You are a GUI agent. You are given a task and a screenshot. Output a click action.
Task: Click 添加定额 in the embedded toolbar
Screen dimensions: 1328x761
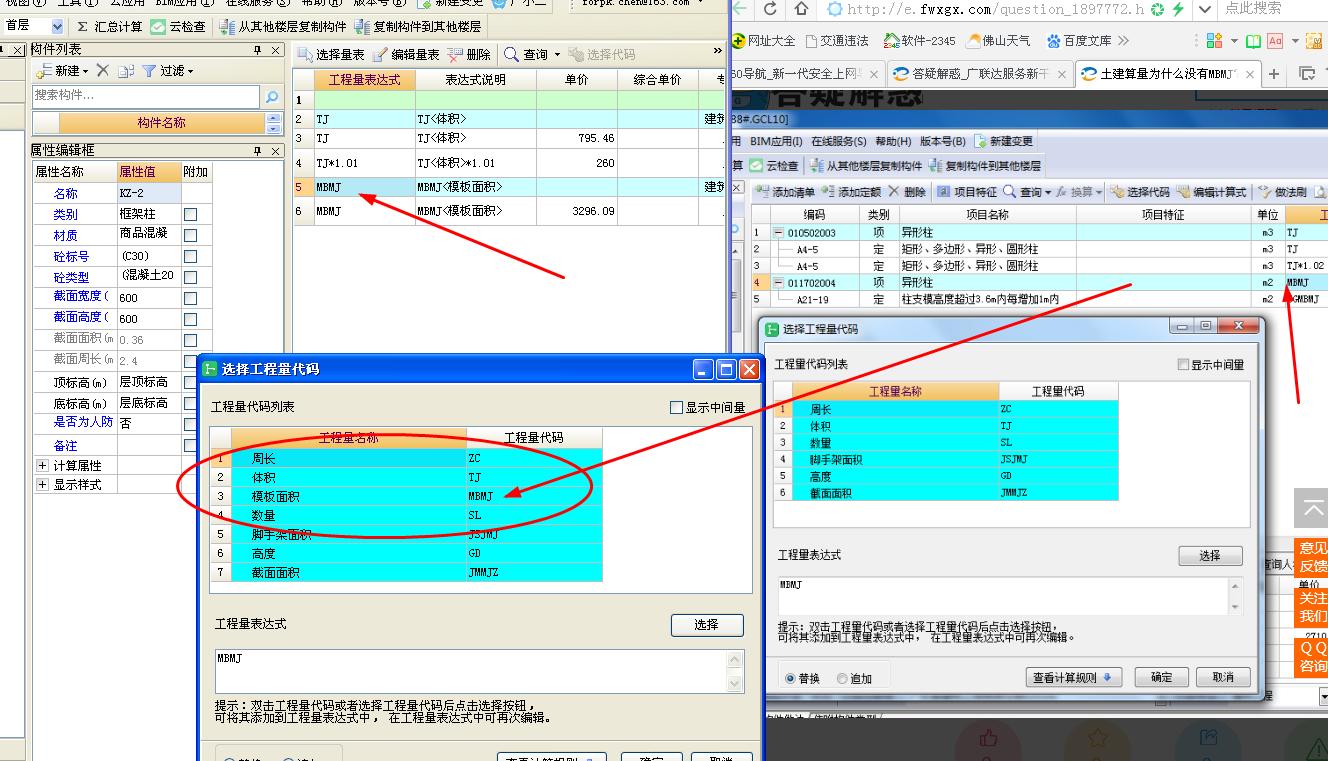850,192
